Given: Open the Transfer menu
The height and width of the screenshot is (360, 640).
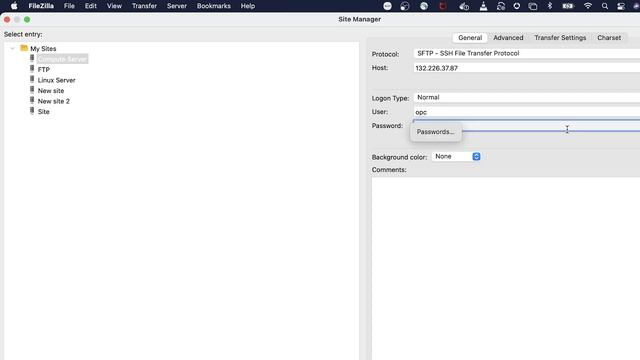Looking at the screenshot, I should tap(144, 6).
